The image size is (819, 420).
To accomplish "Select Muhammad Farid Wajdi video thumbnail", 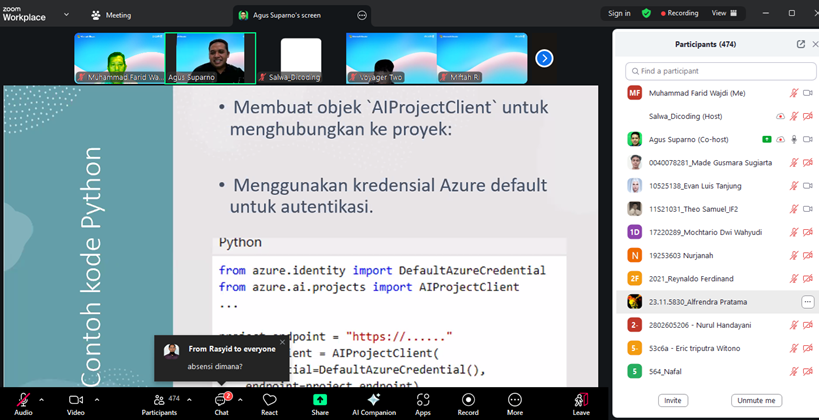I will click(120, 58).
